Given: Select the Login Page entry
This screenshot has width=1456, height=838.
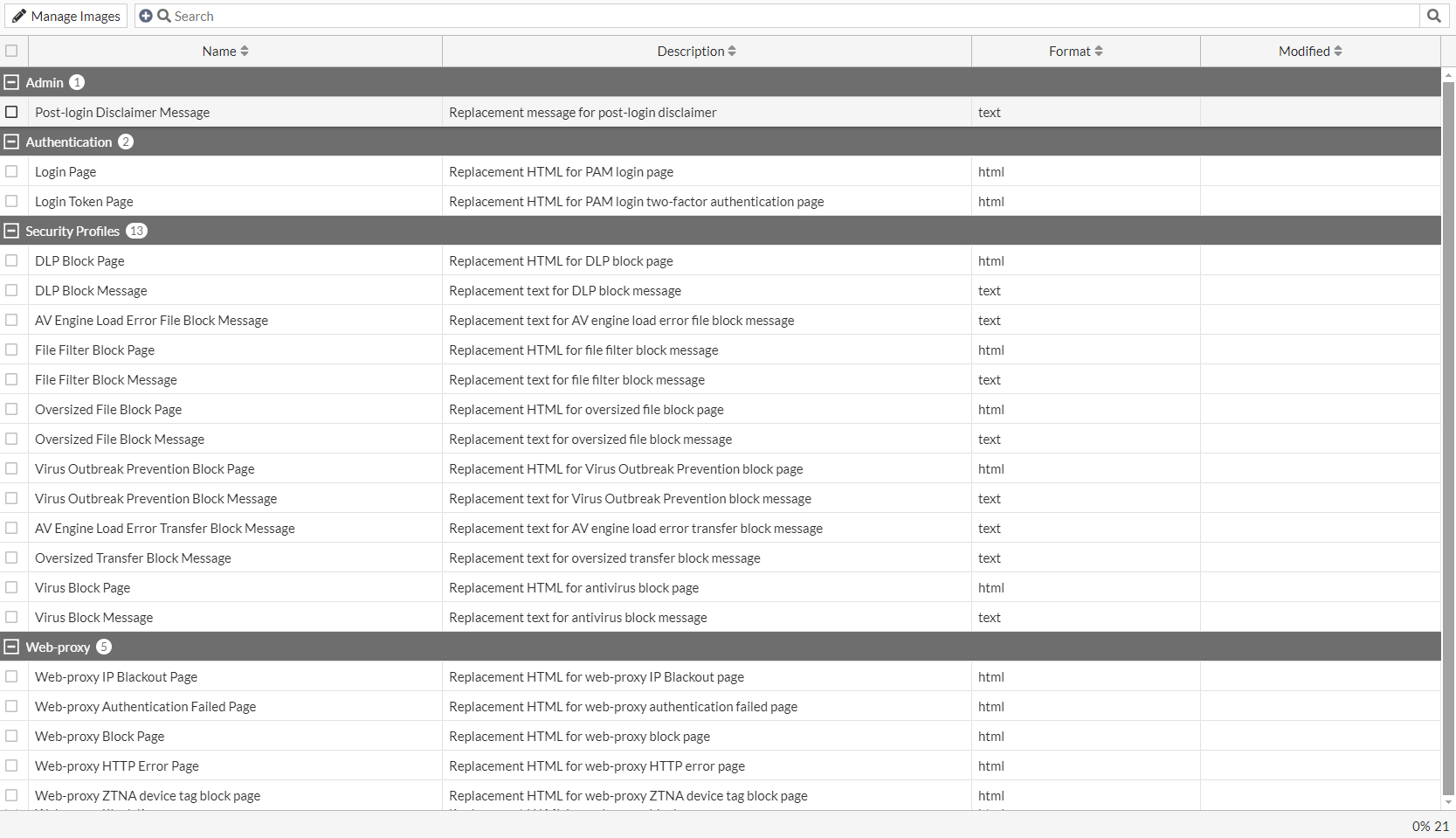Looking at the screenshot, I should (66, 171).
